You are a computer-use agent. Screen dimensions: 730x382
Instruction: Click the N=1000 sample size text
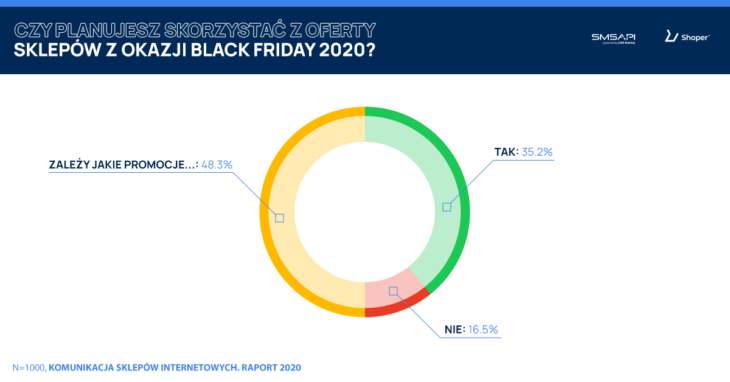(x=28, y=368)
